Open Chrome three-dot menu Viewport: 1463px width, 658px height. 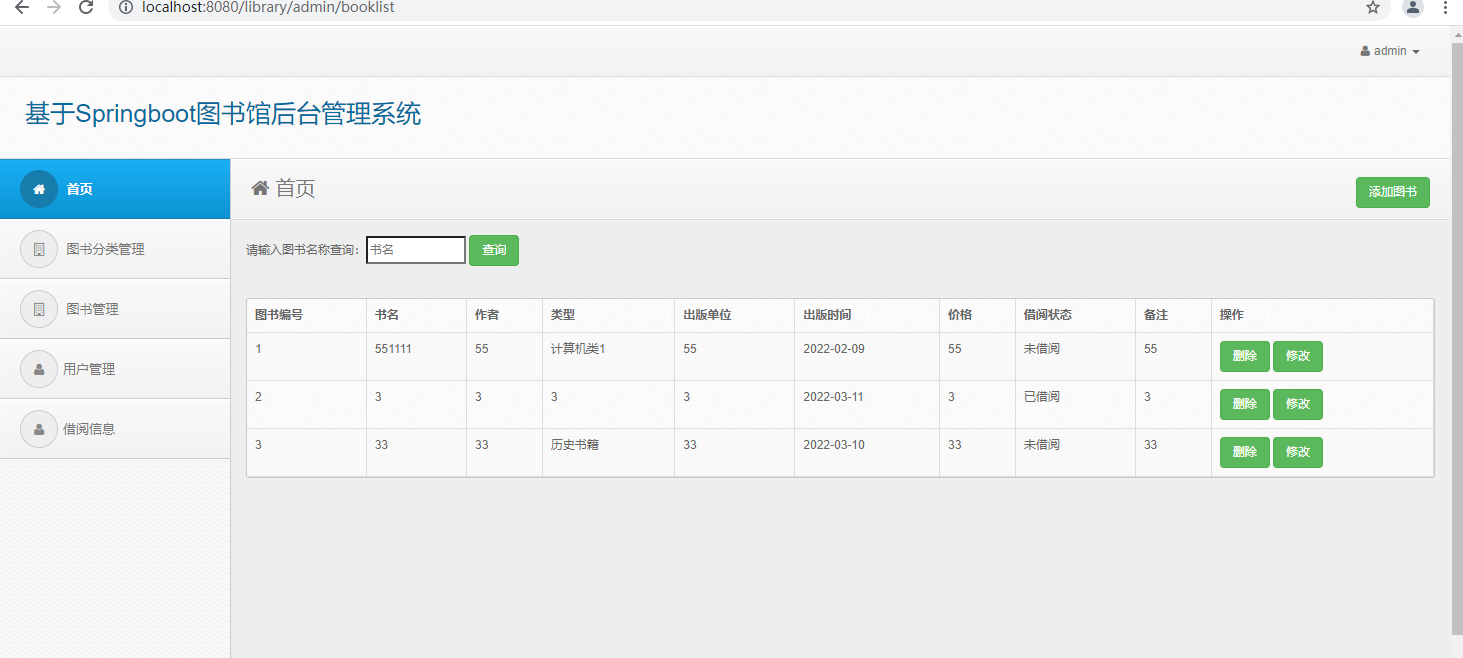pyautogui.click(x=1445, y=8)
